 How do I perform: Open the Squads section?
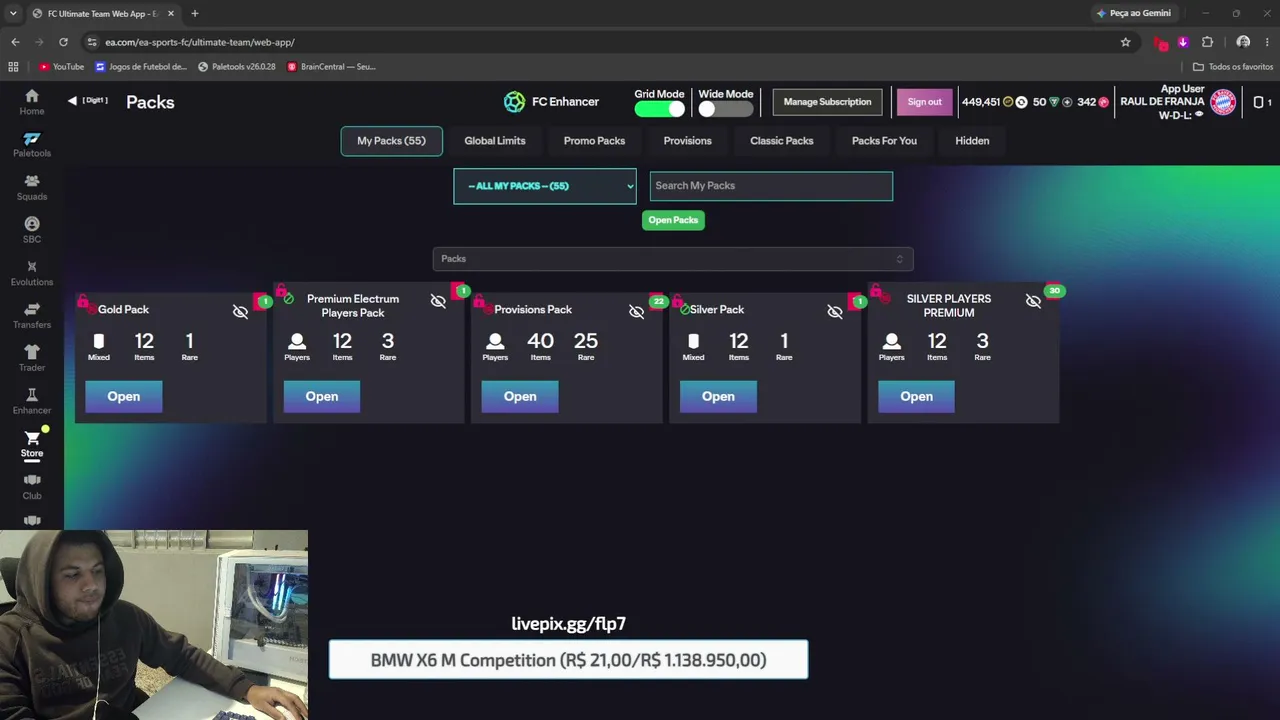tap(32, 187)
